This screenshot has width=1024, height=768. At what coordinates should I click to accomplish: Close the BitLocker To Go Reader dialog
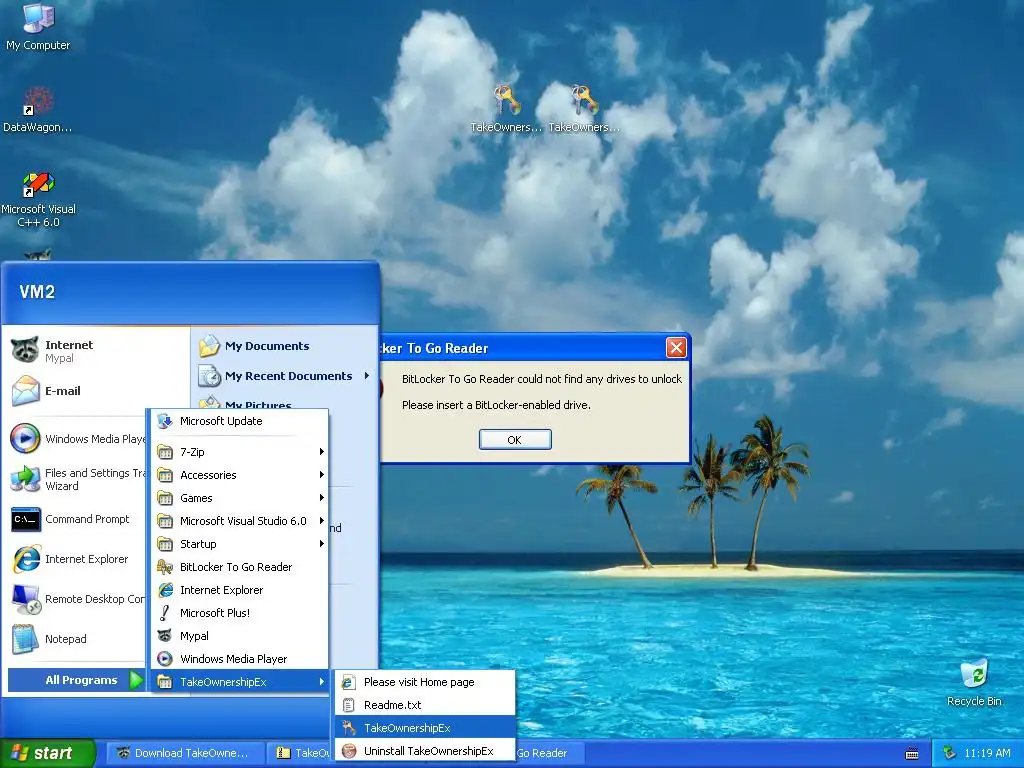[x=676, y=347]
